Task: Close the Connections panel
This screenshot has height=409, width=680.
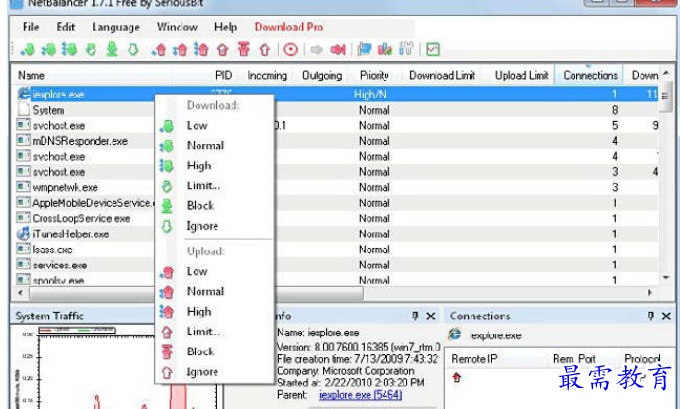Action: click(667, 316)
